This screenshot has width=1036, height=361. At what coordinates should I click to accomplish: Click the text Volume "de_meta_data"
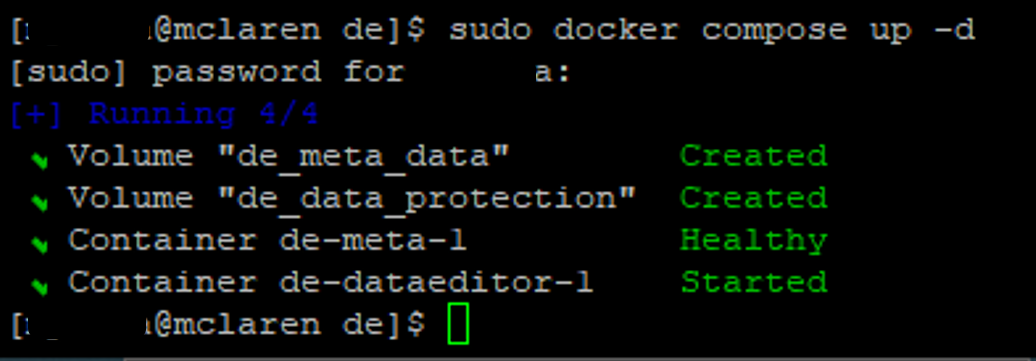289,157
